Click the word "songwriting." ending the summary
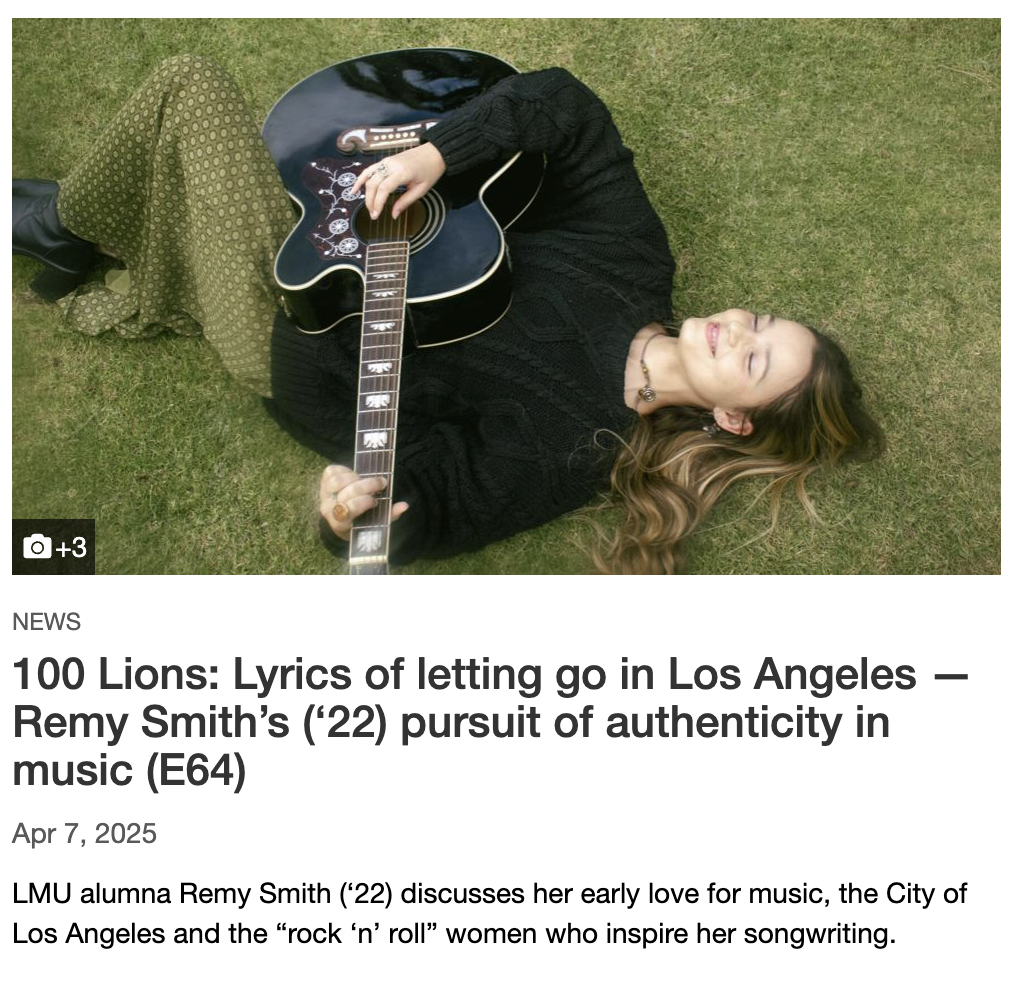 [820, 935]
